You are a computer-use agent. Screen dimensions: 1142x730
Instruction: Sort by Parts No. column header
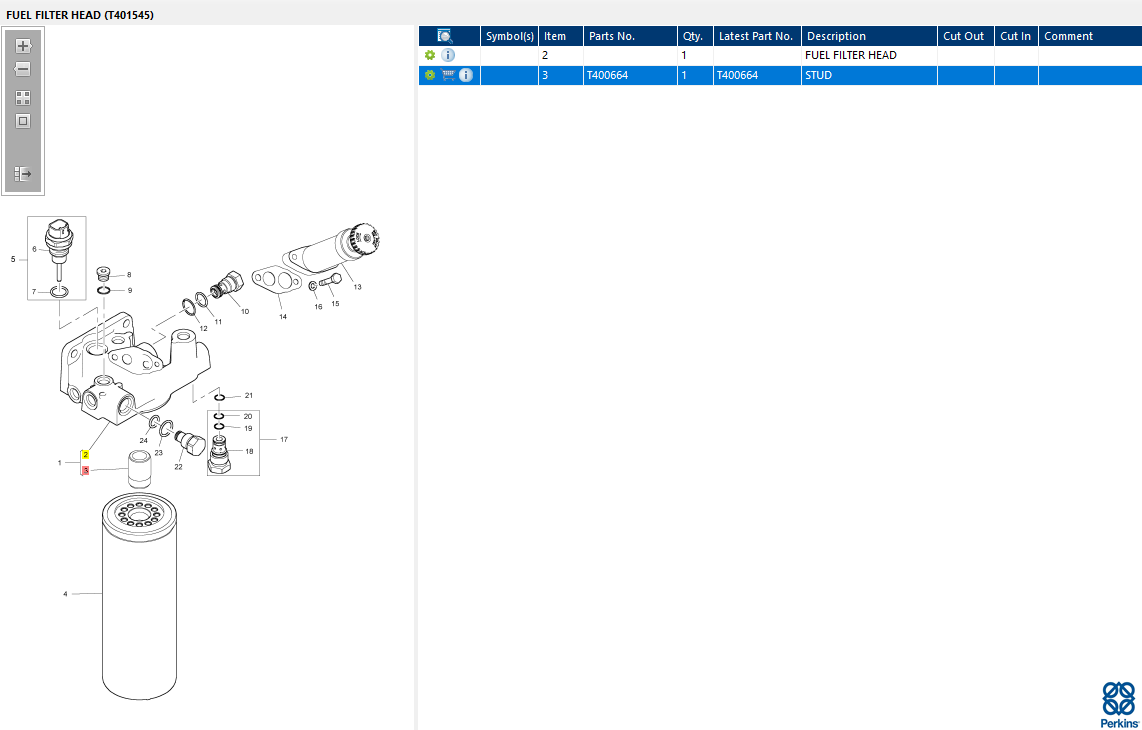[x=630, y=36]
